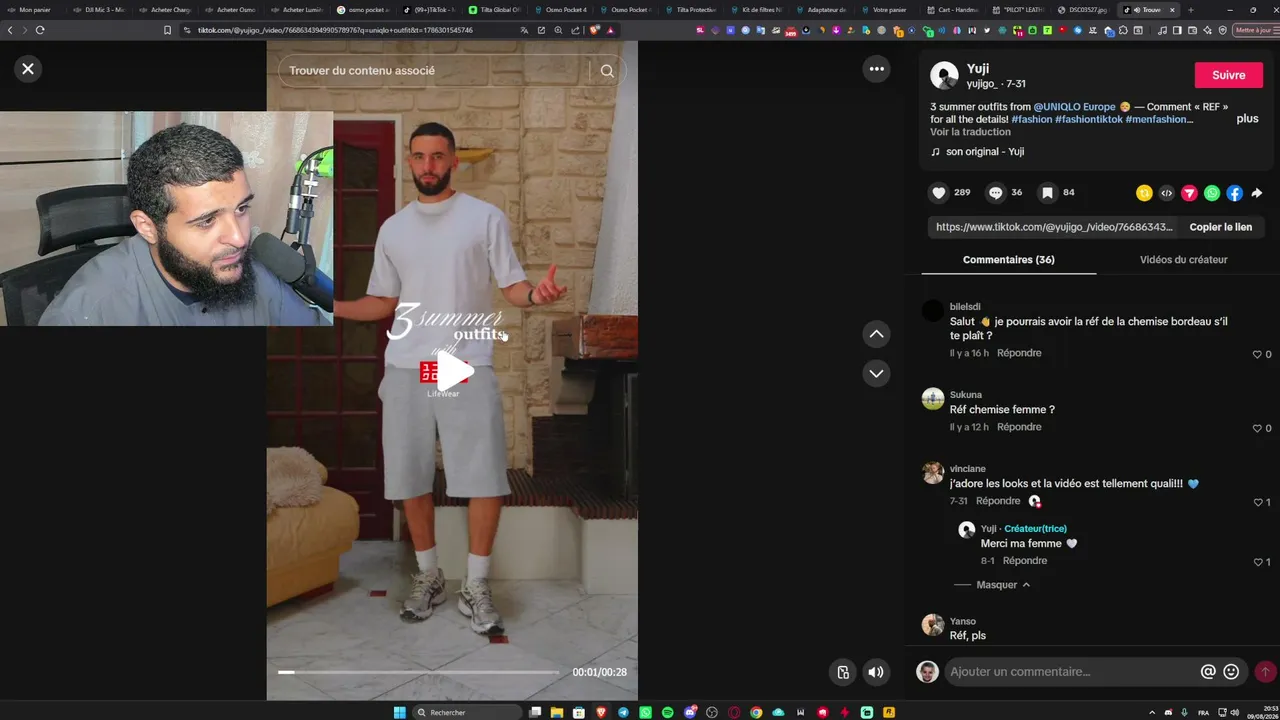Open the #fashiontiktok hashtag
Screen dimensions: 1280x720
(1088, 119)
